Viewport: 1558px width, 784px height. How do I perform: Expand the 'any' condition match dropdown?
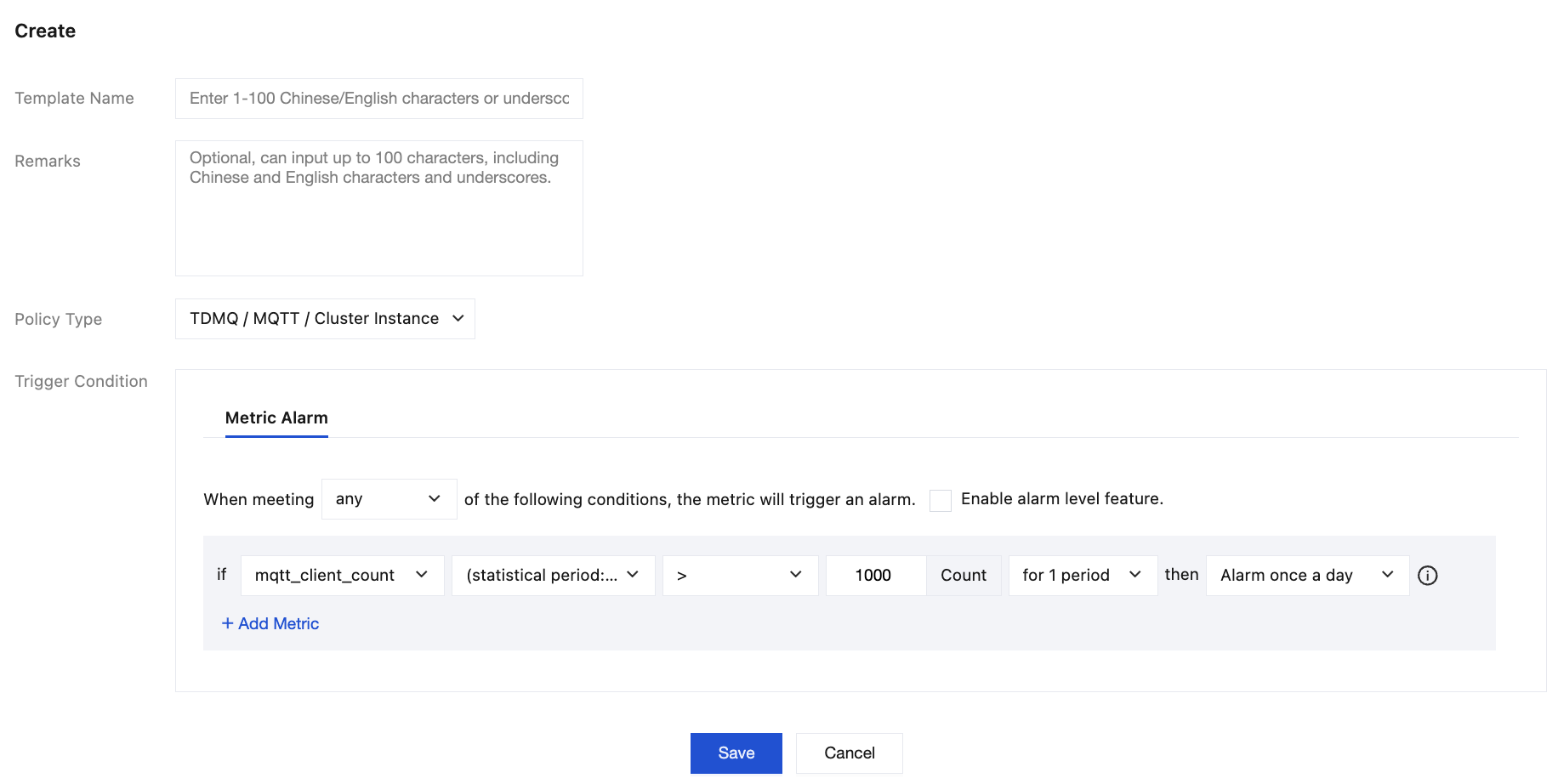click(389, 499)
